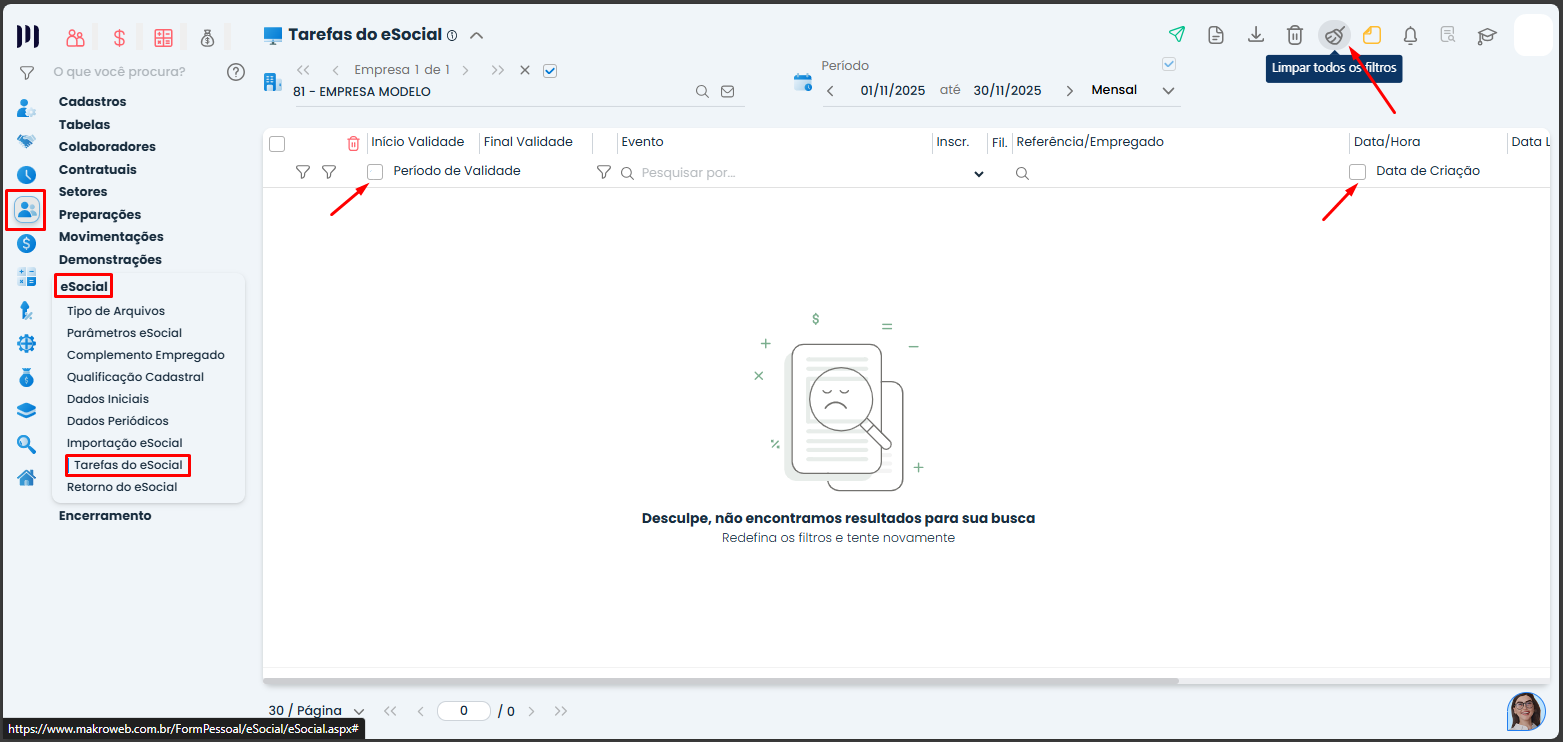The image size is (1563, 742).
Task: Open the arrow-percent sidebar module
Action: 26,311
